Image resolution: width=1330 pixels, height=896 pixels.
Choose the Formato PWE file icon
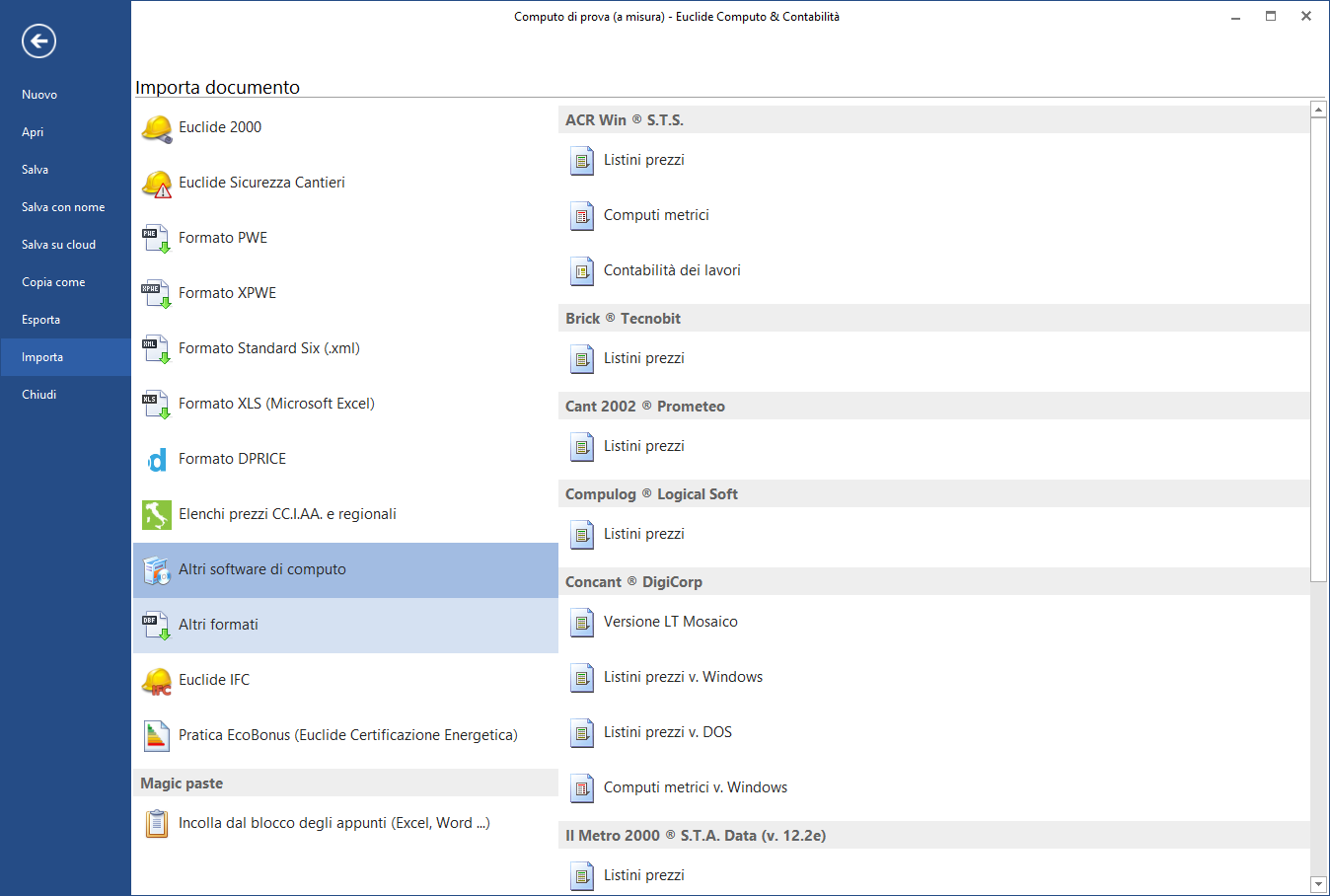click(x=156, y=239)
